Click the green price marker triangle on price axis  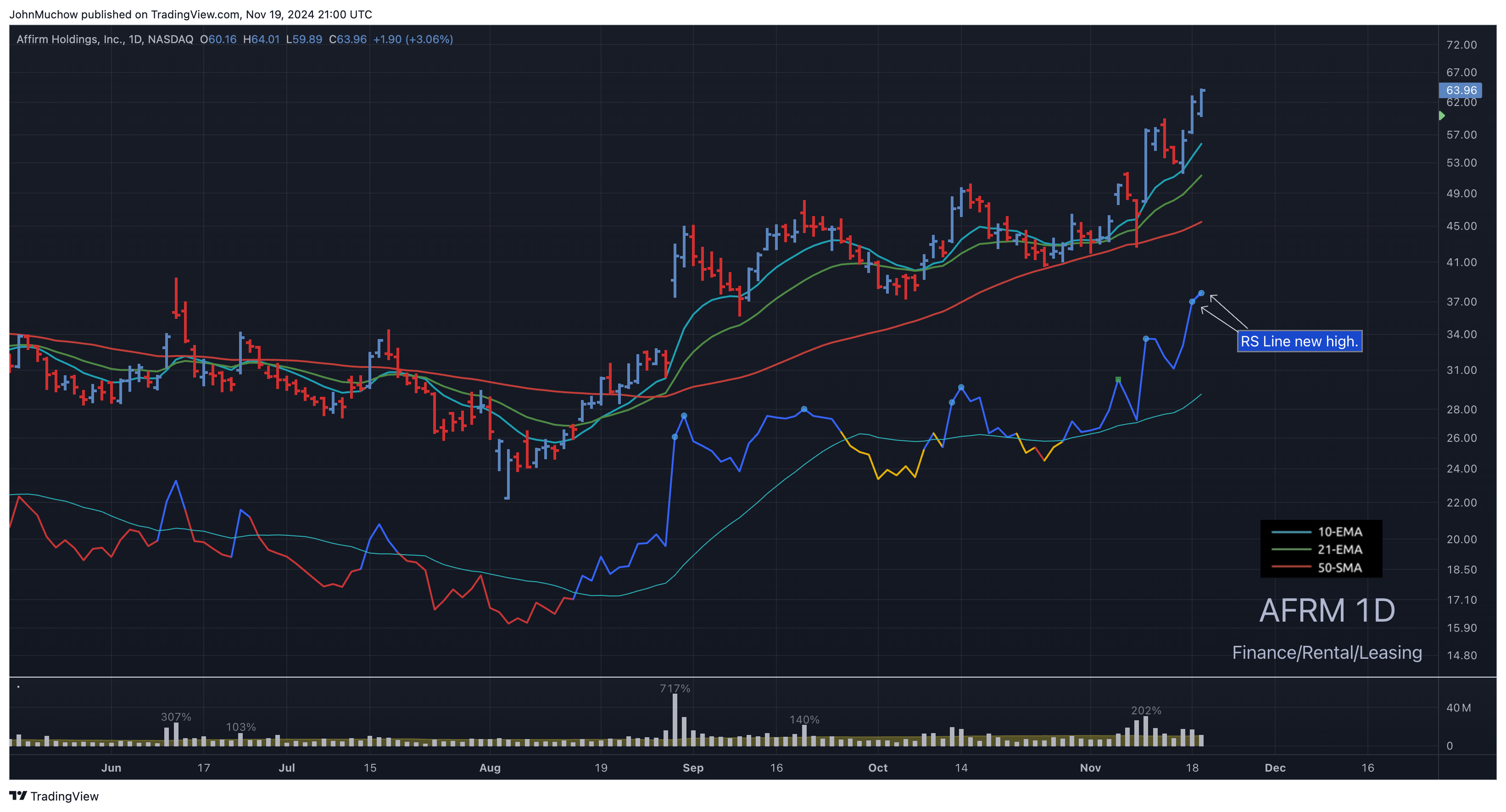coord(1442,116)
